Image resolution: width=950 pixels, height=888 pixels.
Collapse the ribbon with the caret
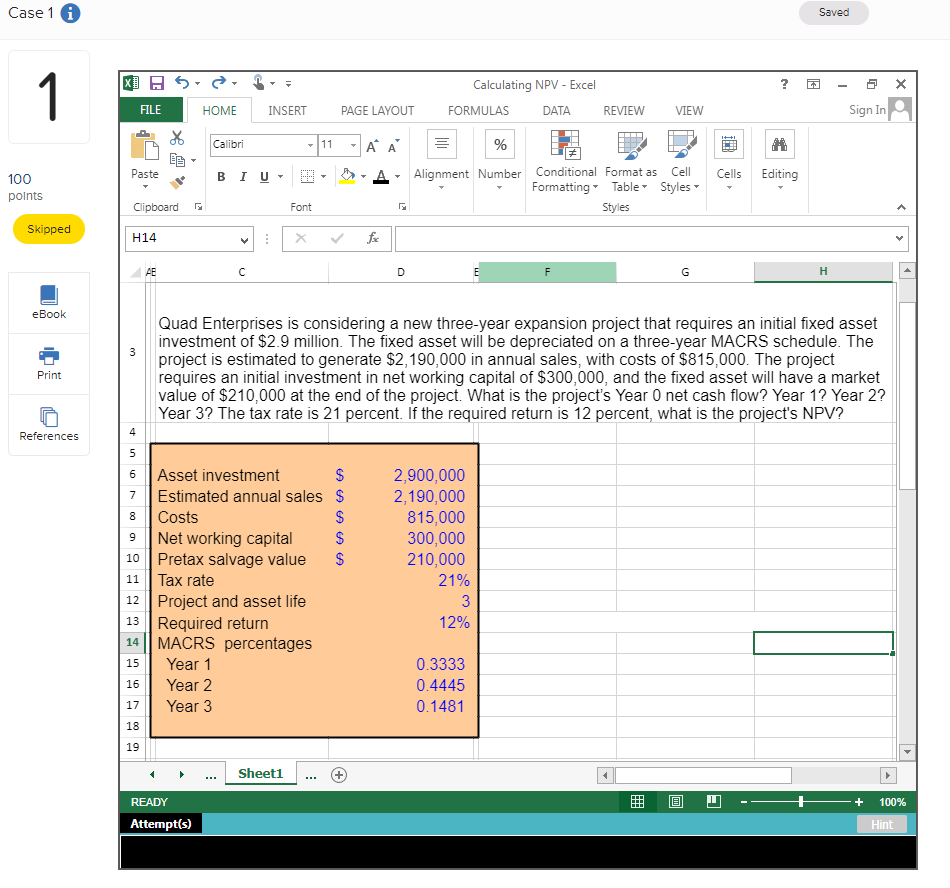902,207
